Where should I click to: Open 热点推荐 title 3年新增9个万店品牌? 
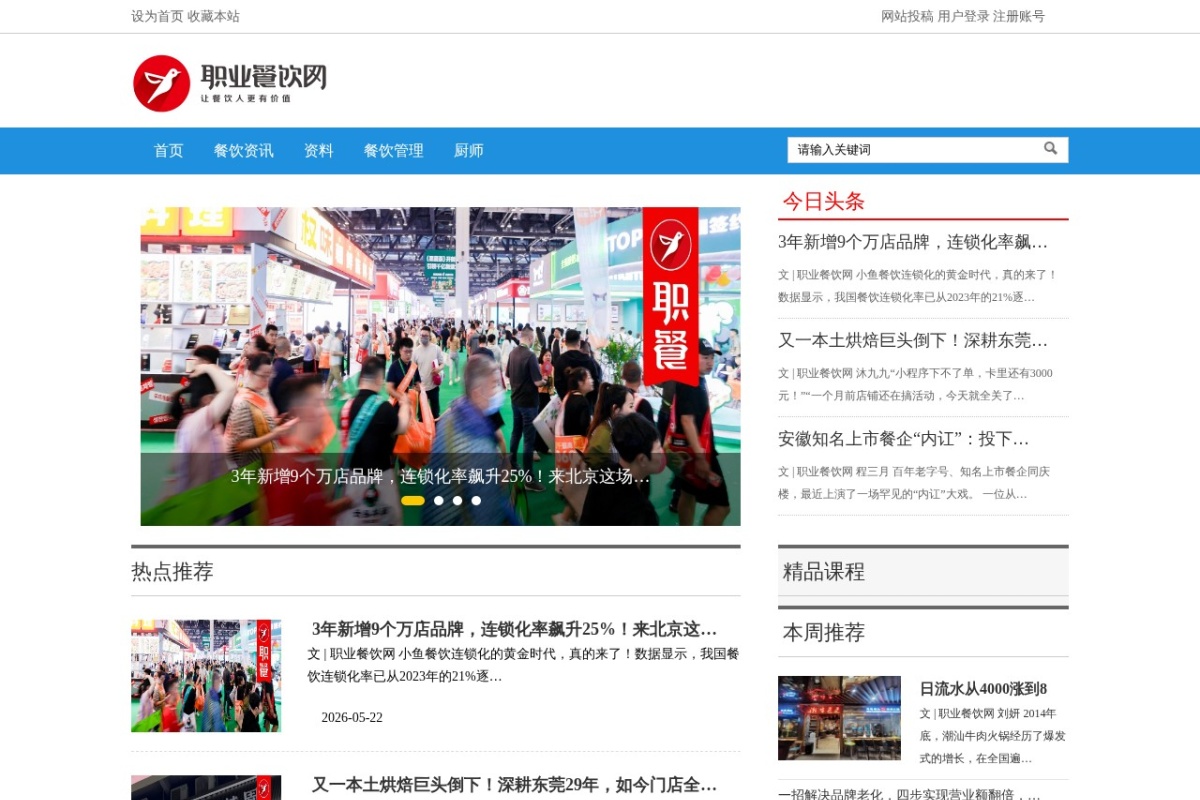[x=514, y=629]
